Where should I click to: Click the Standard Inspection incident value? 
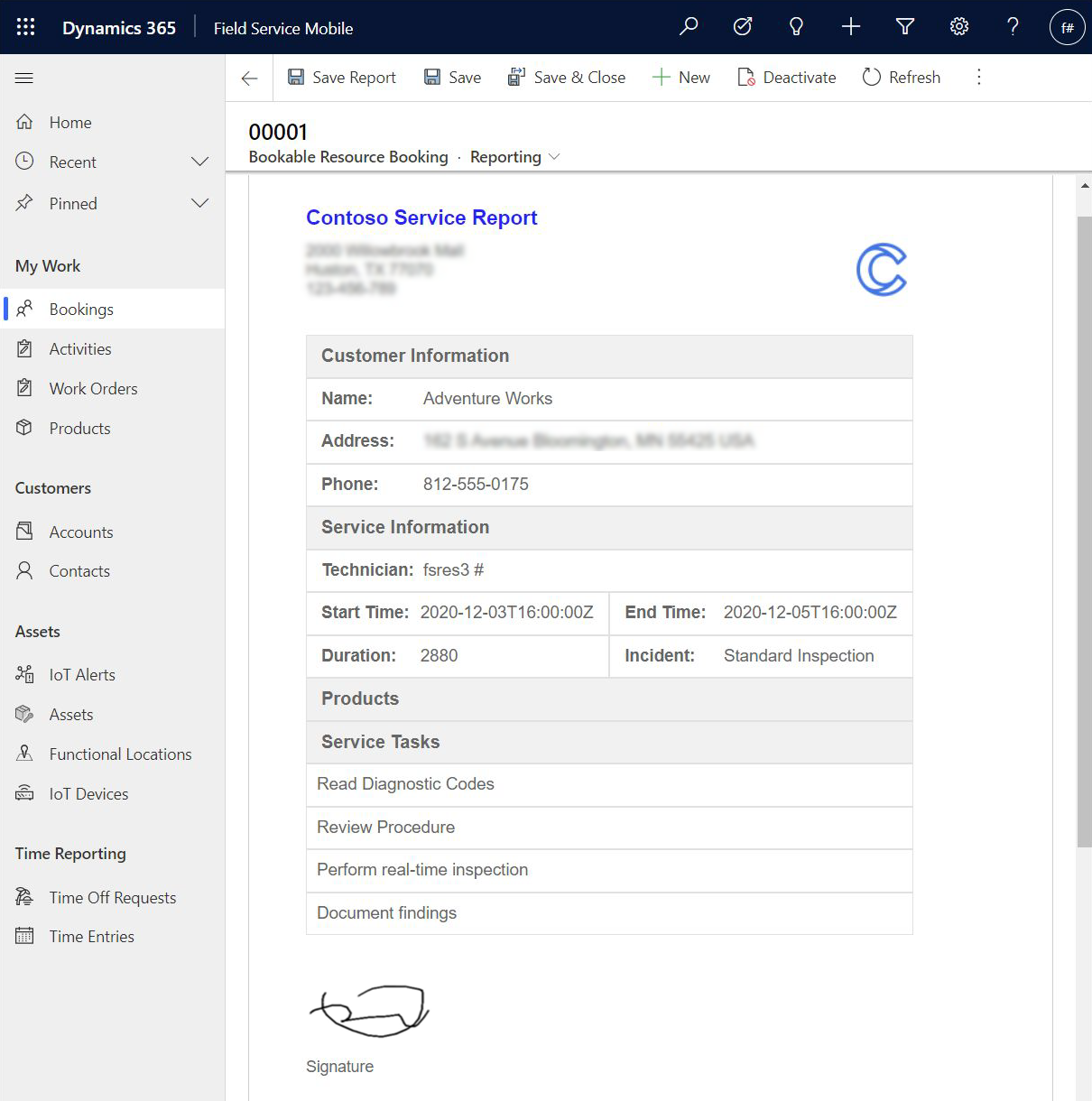tap(799, 656)
